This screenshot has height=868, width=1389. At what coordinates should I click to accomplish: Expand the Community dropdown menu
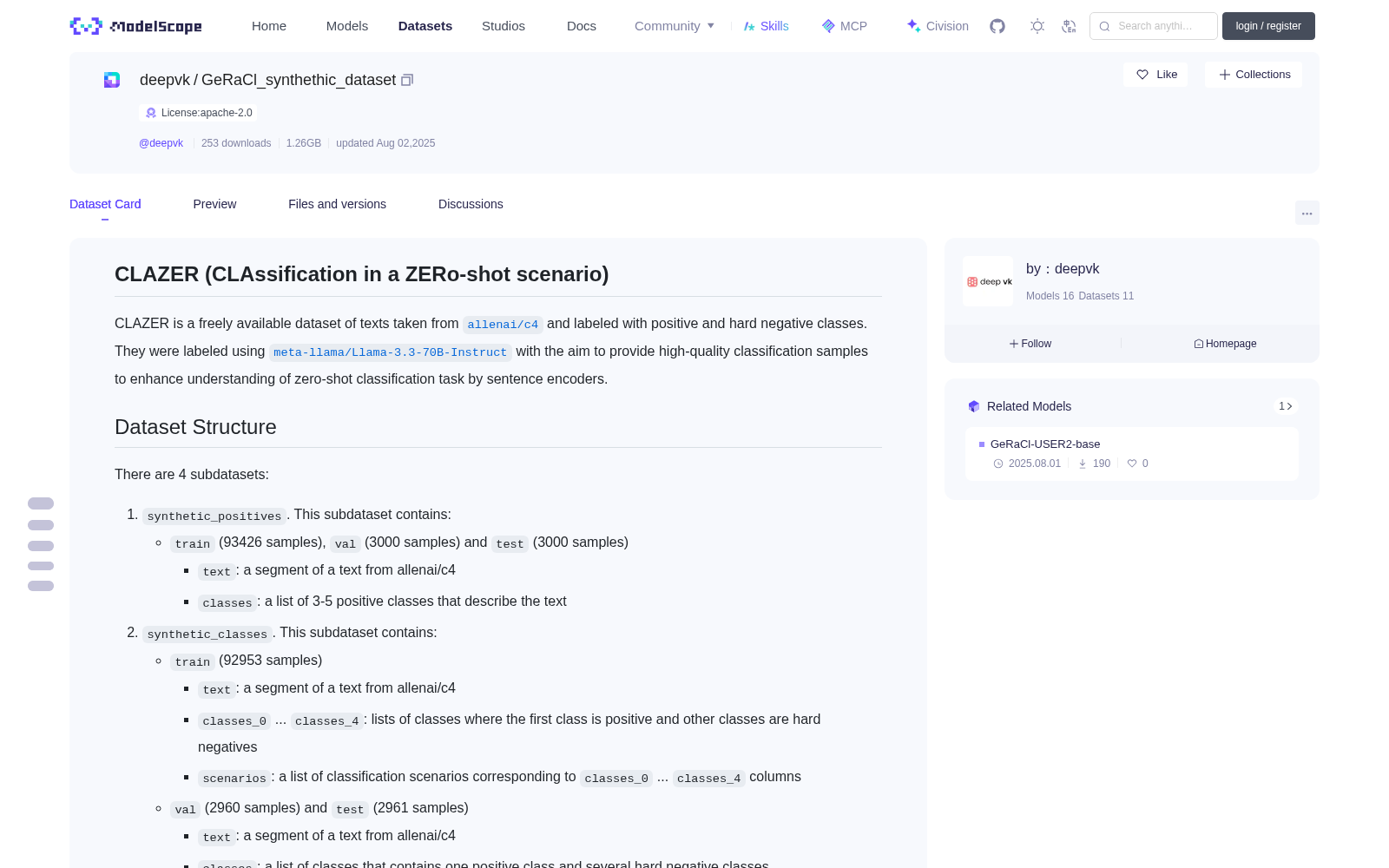pyautogui.click(x=675, y=26)
